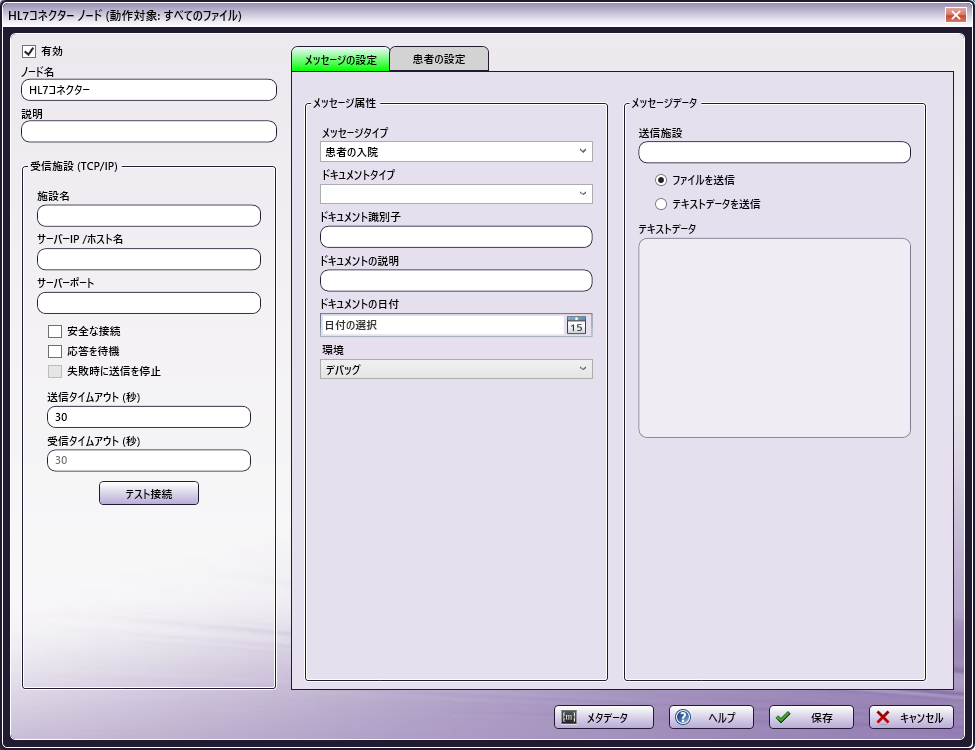This screenshot has width=975, height=750.
Task: Click the 送信タイムアウト (秒) field
Action: (x=149, y=417)
